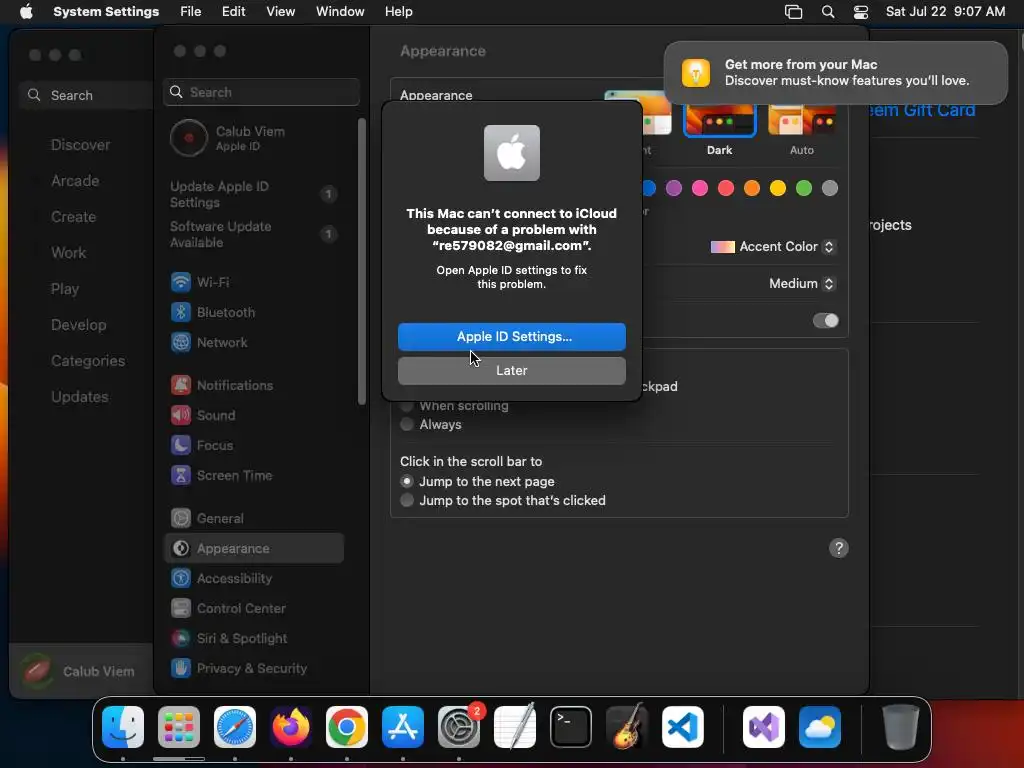Open the Help menu
The height and width of the screenshot is (768, 1024).
click(x=398, y=12)
